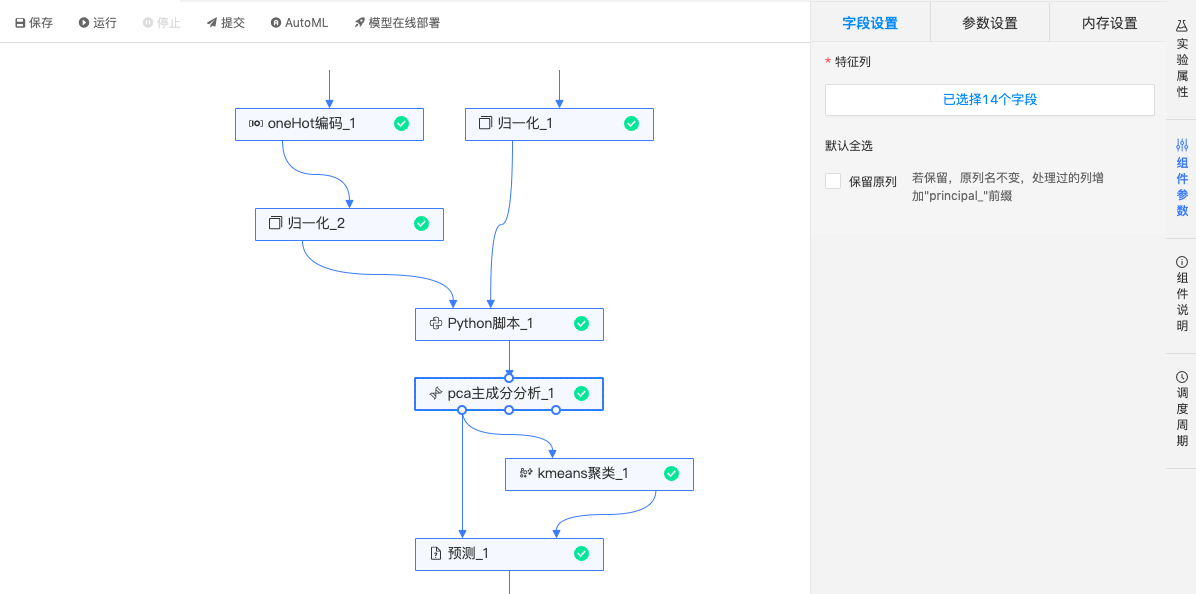Click the pca主成分分析_1 node icon

pyautogui.click(x=436, y=393)
